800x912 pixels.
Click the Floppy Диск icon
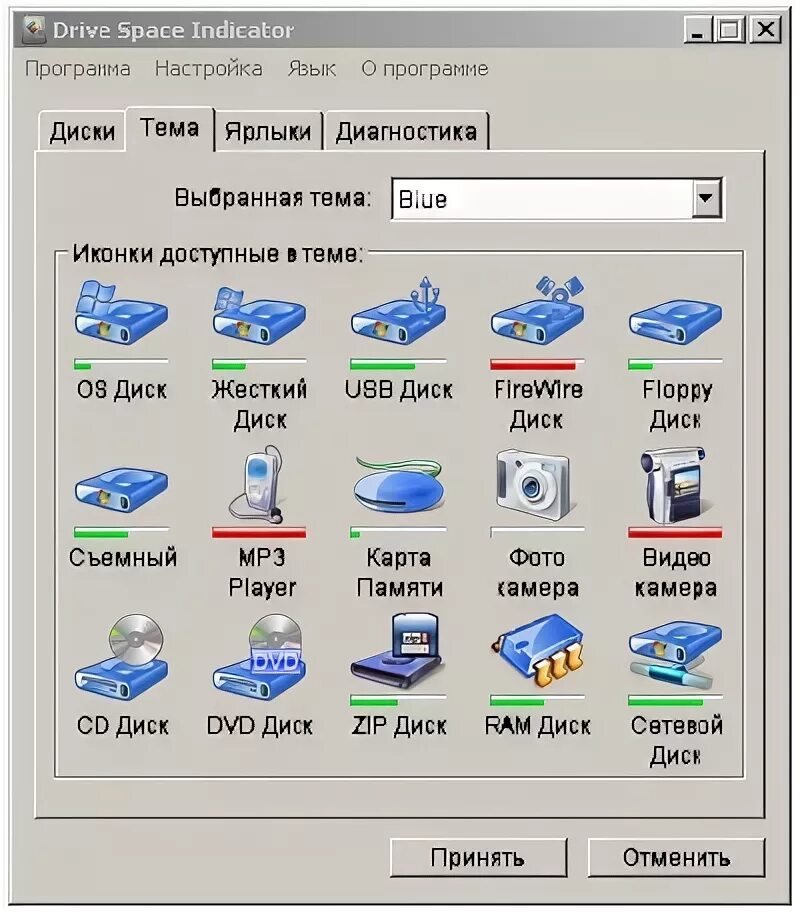tap(675, 322)
